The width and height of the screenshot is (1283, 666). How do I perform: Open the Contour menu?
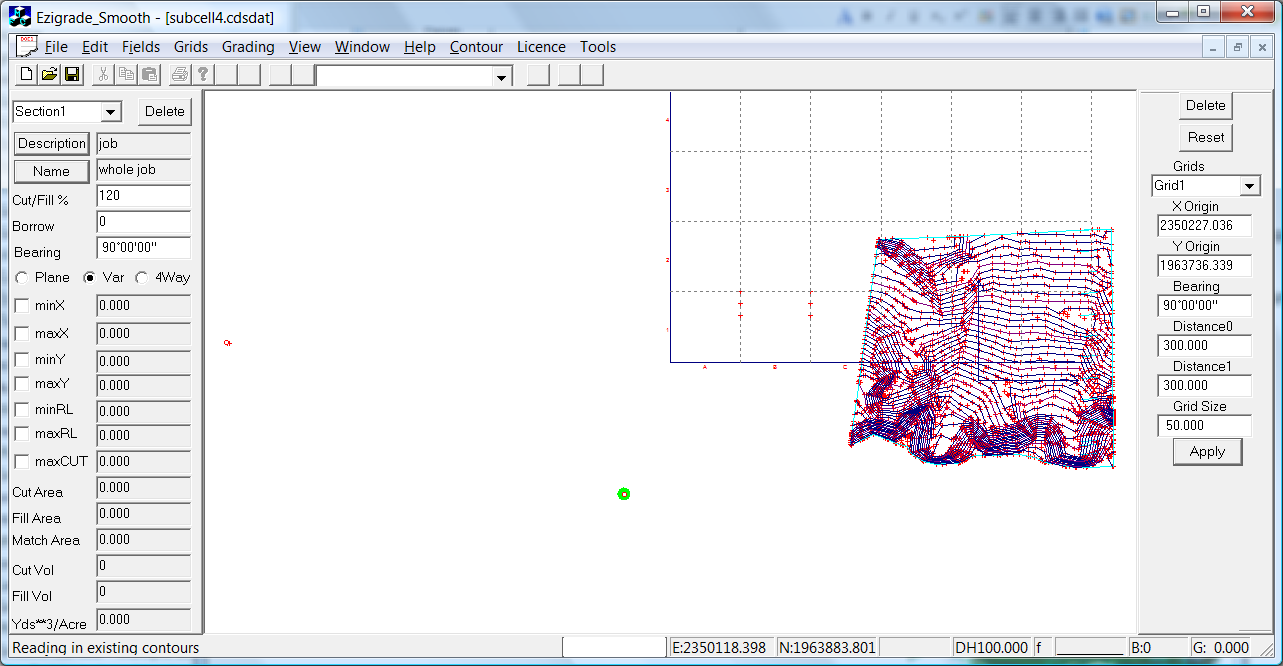point(476,47)
